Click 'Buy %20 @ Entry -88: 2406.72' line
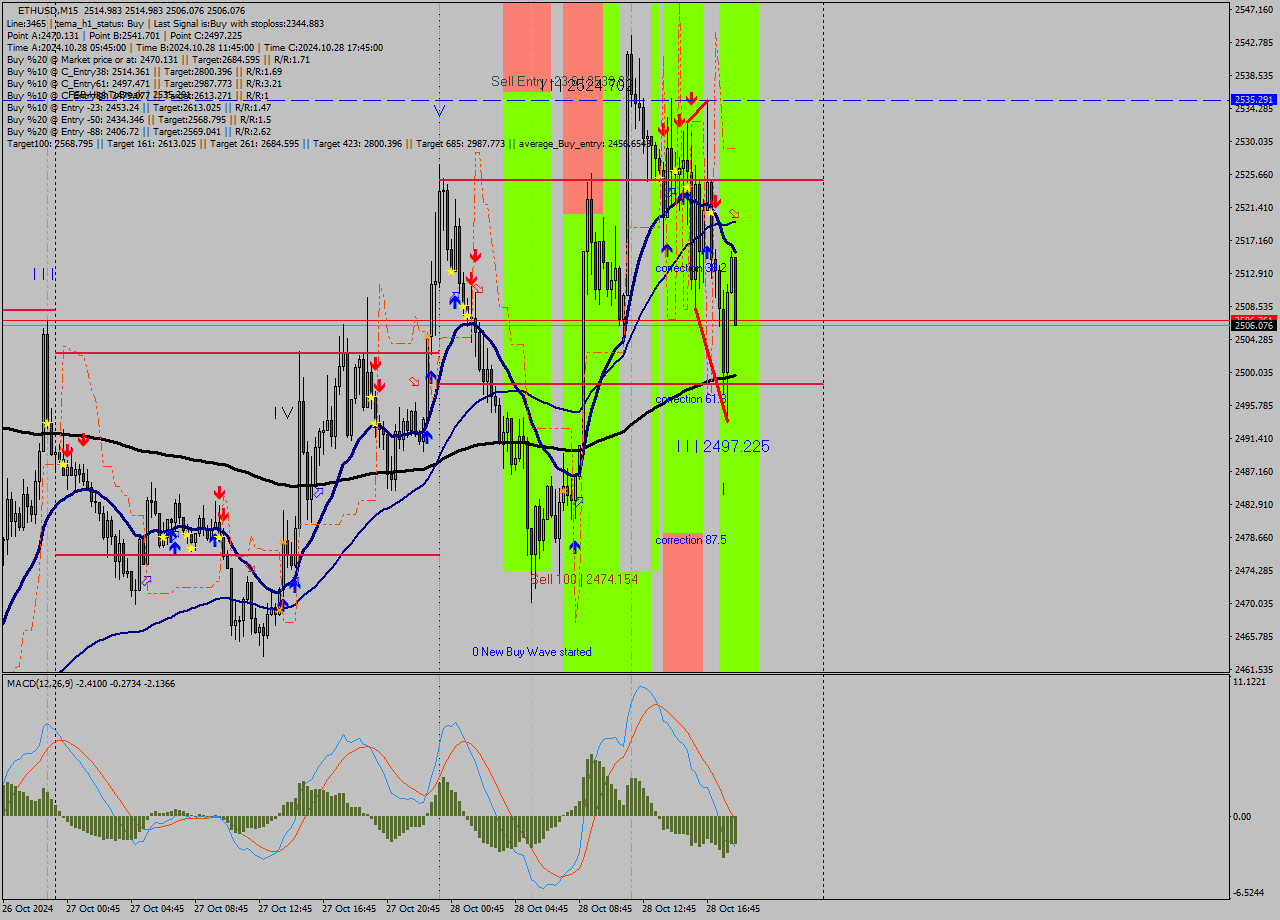The width and height of the screenshot is (1280, 920). pyautogui.click(x=139, y=131)
